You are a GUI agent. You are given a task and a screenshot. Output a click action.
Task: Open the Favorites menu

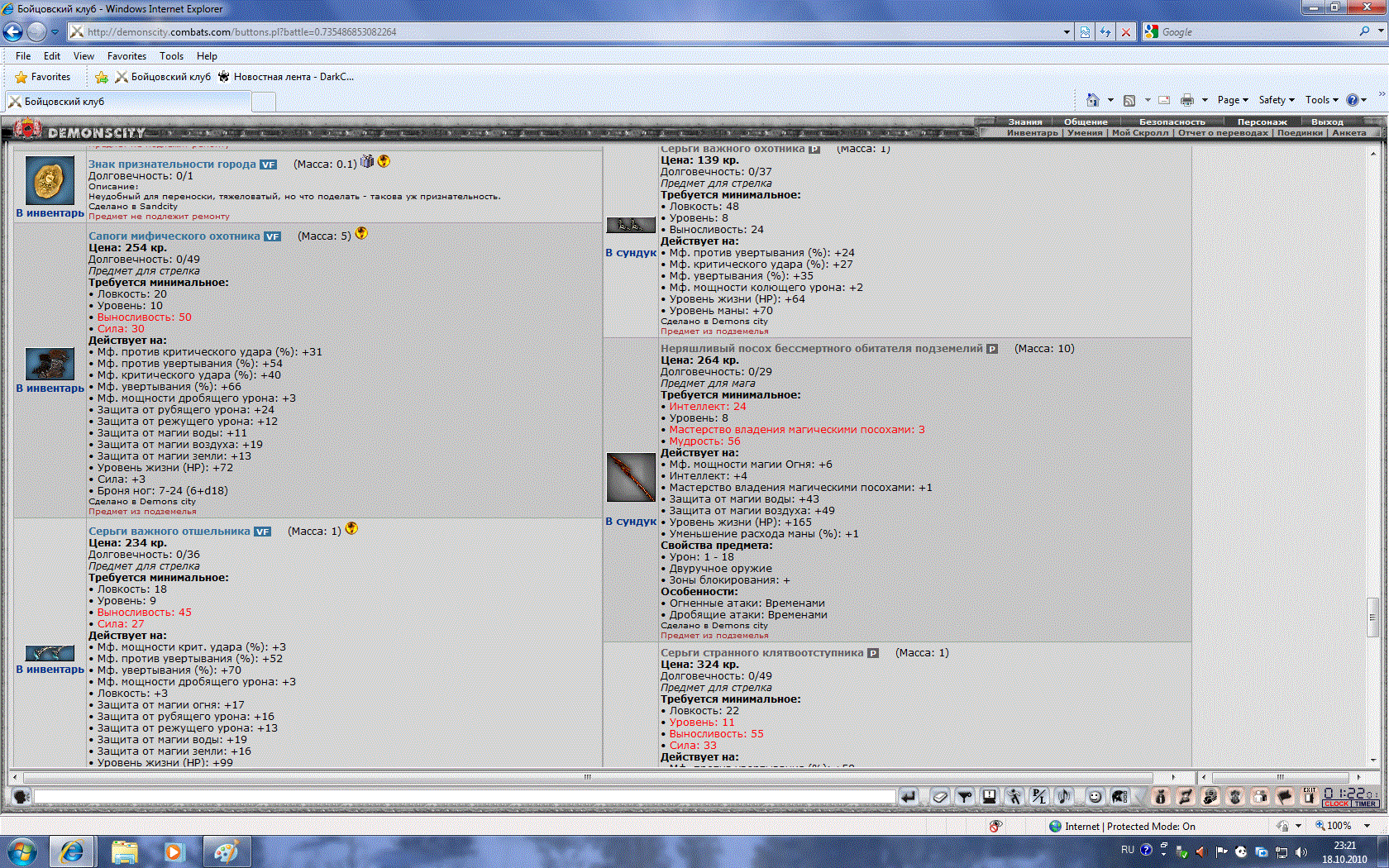126,56
